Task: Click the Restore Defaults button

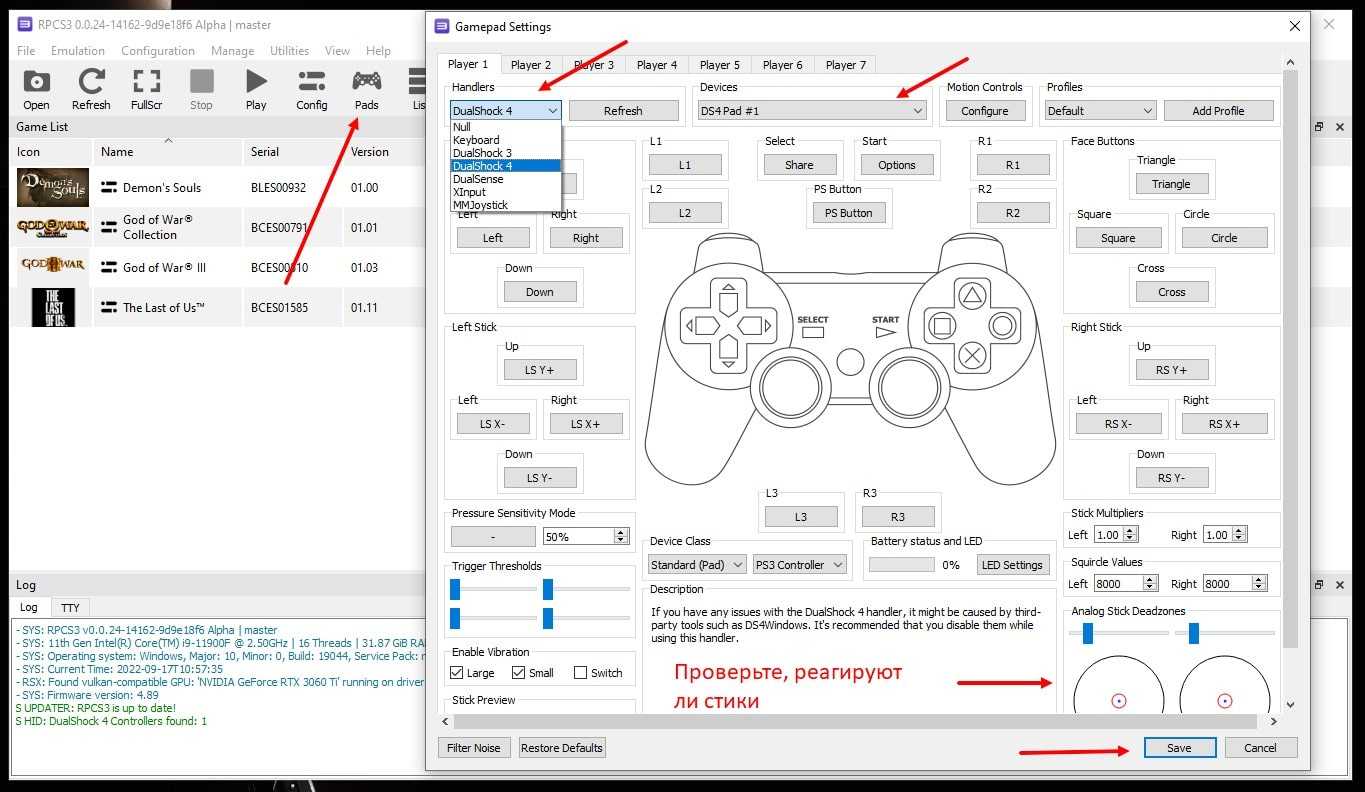Action: [x=562, y=748]
